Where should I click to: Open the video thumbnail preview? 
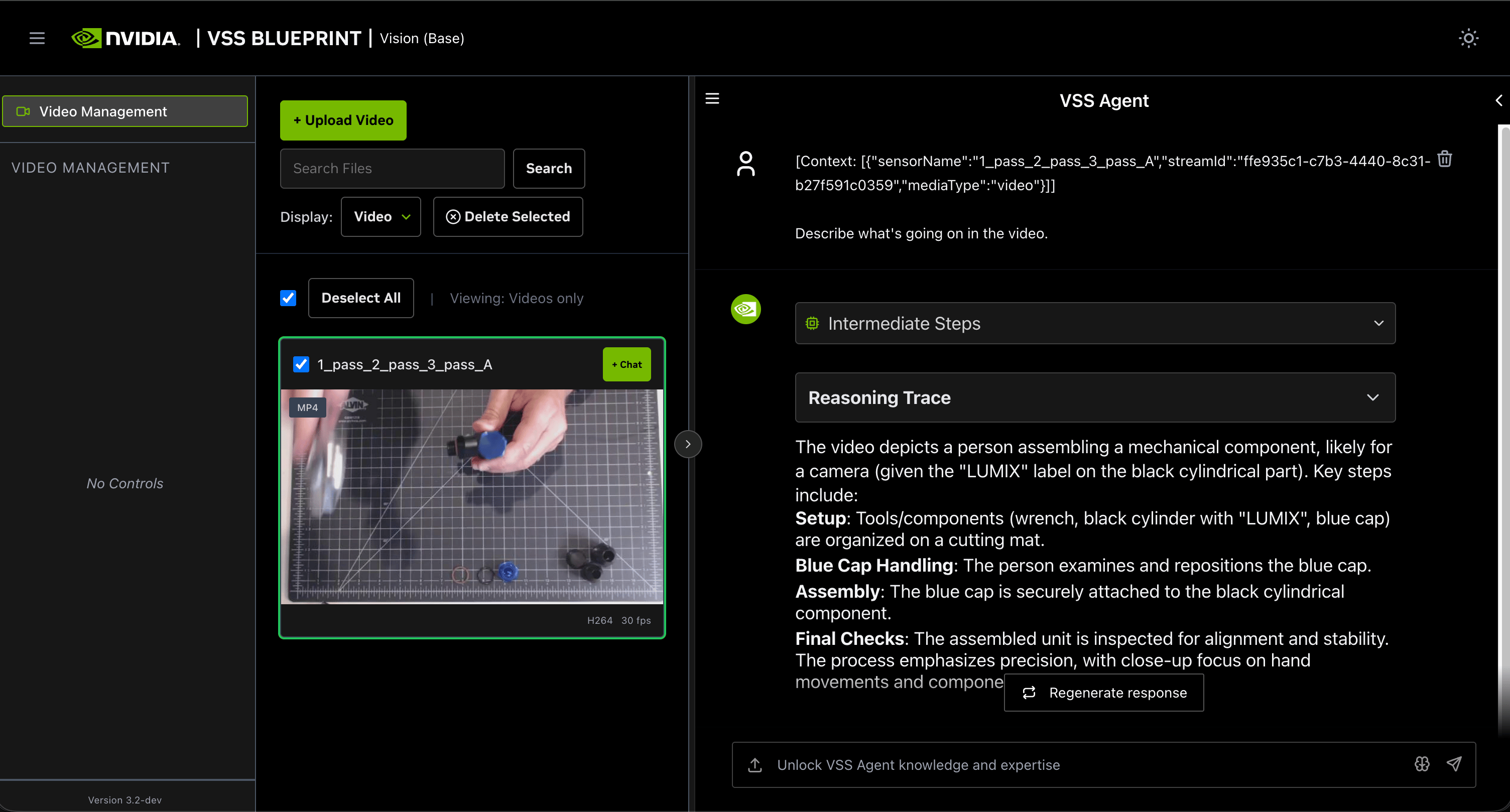tap(472, 497)
